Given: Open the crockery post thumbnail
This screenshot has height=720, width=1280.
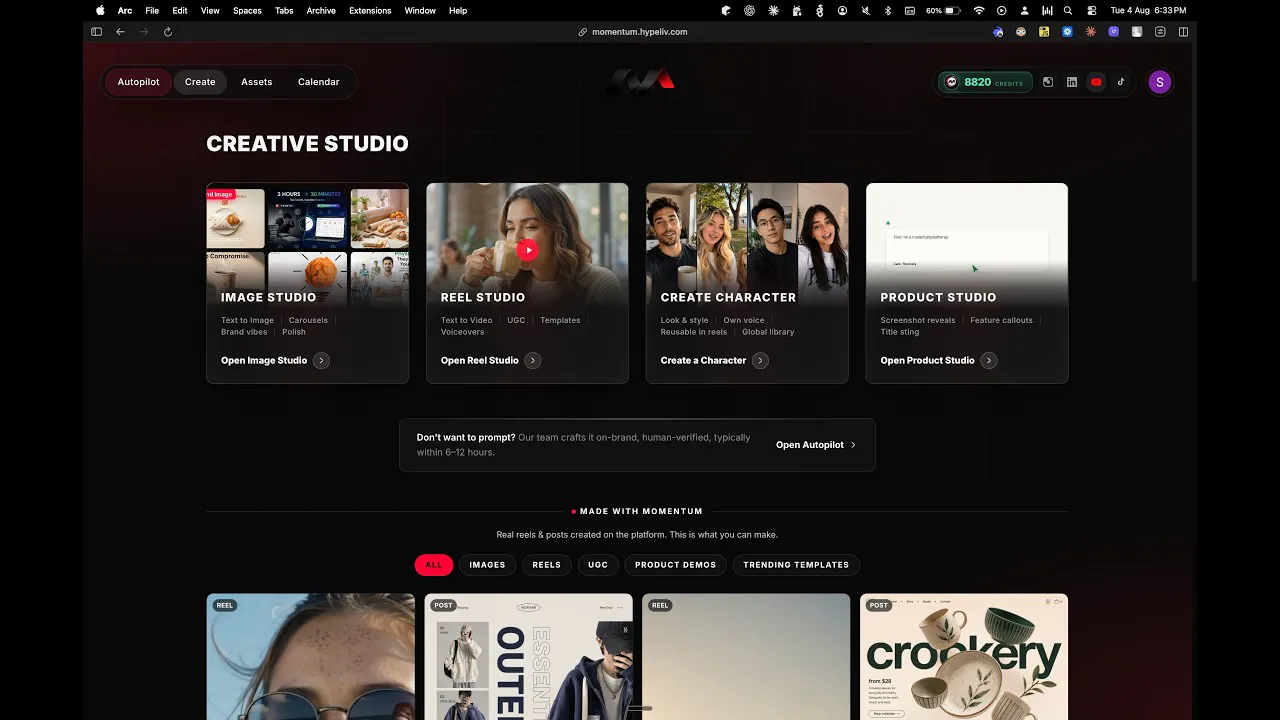Looking at the screenshot, I should (964, 657).
